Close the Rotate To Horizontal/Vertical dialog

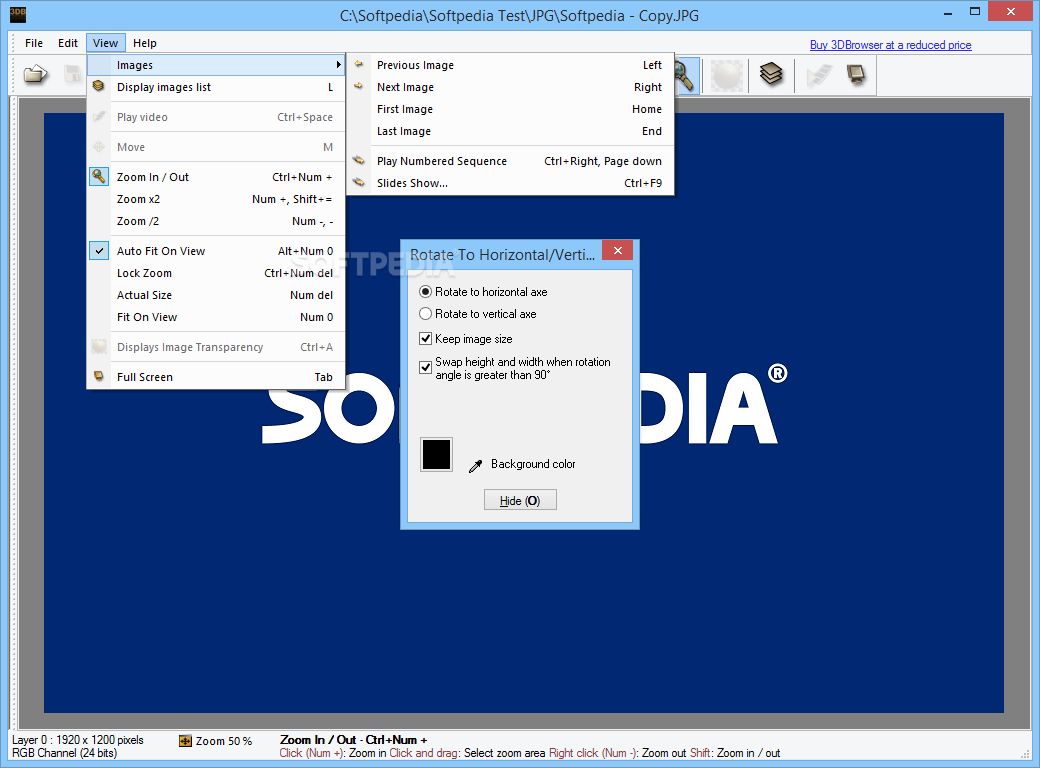tap(618, 250)
